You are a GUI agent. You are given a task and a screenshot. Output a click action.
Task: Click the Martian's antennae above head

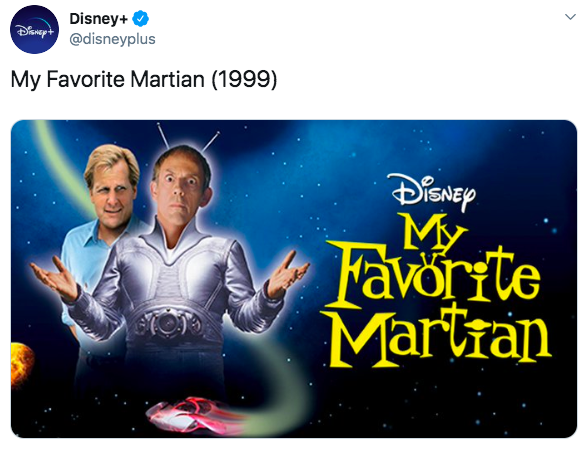[186, 136]
